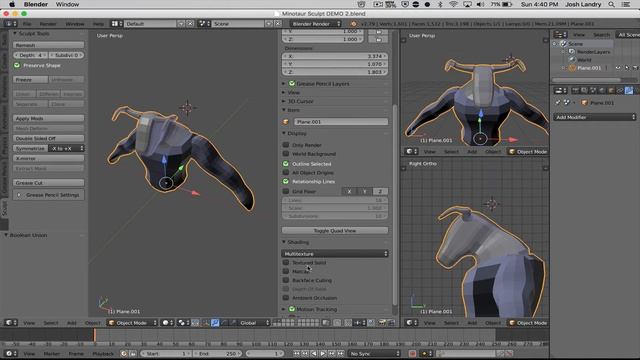Enable the Grid Floor checkbox
Viewport: 640px width, 360px height.
point(286,191)
